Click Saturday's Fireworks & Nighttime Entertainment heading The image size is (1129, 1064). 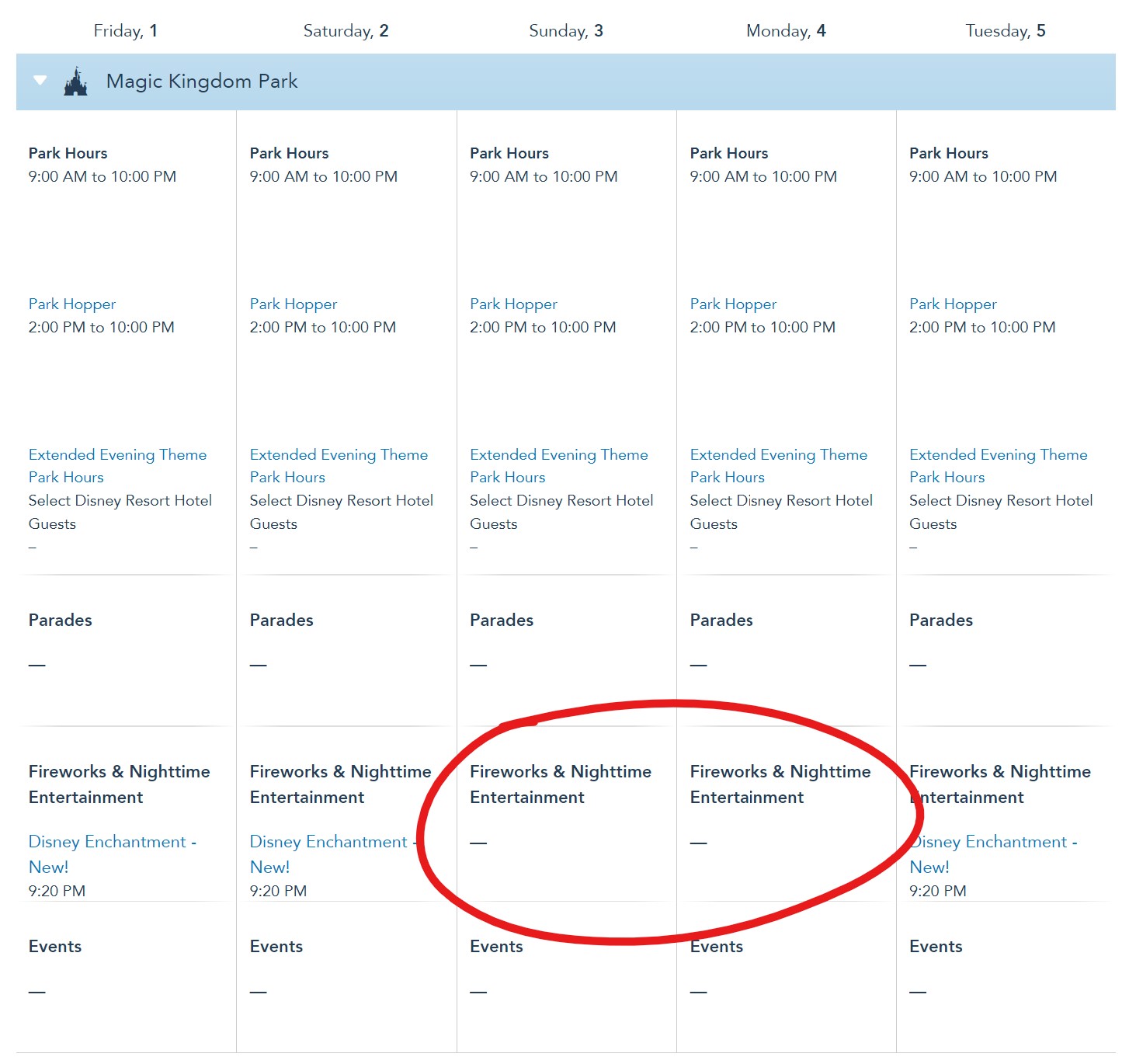click(341, 784)
